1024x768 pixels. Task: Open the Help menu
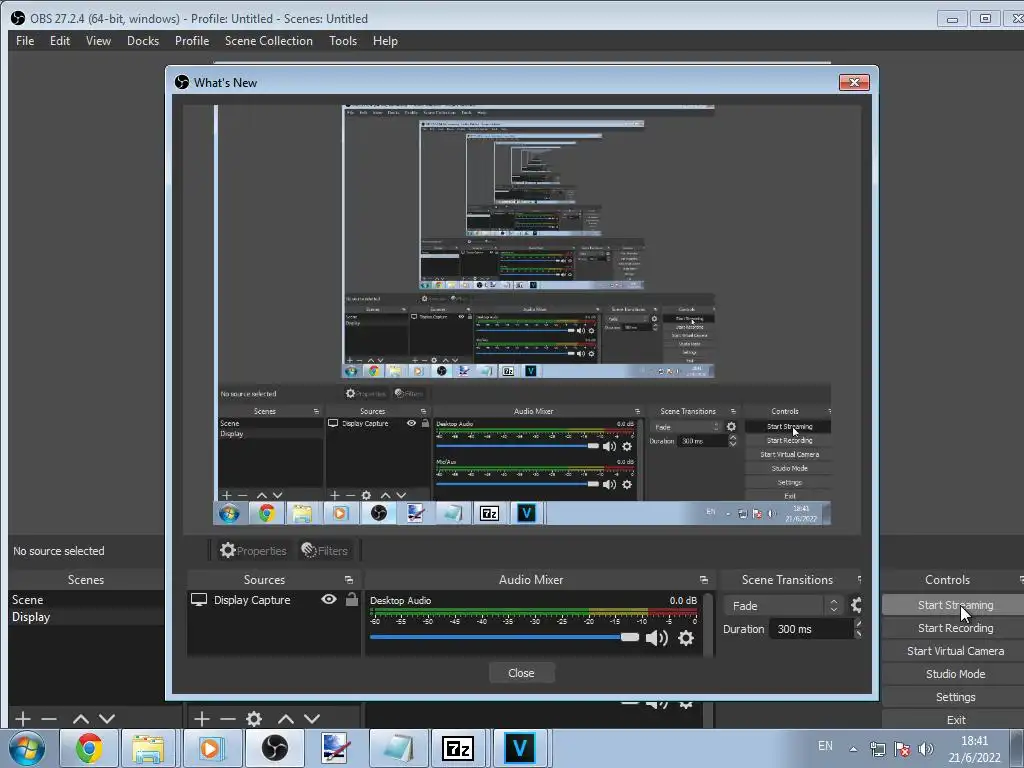385,40
